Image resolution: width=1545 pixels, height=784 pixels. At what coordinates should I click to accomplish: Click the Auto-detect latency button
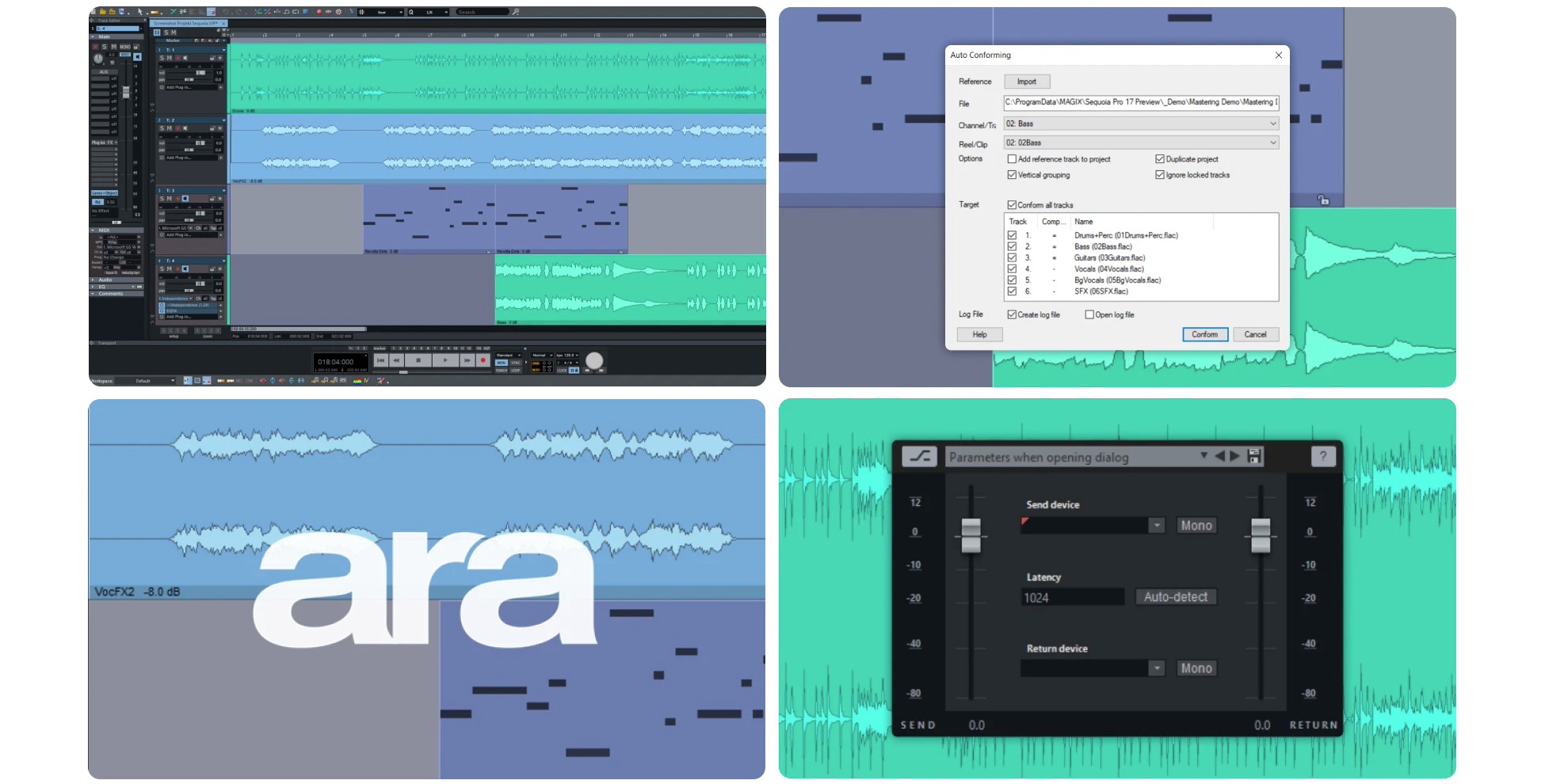tap(1176, 596)
